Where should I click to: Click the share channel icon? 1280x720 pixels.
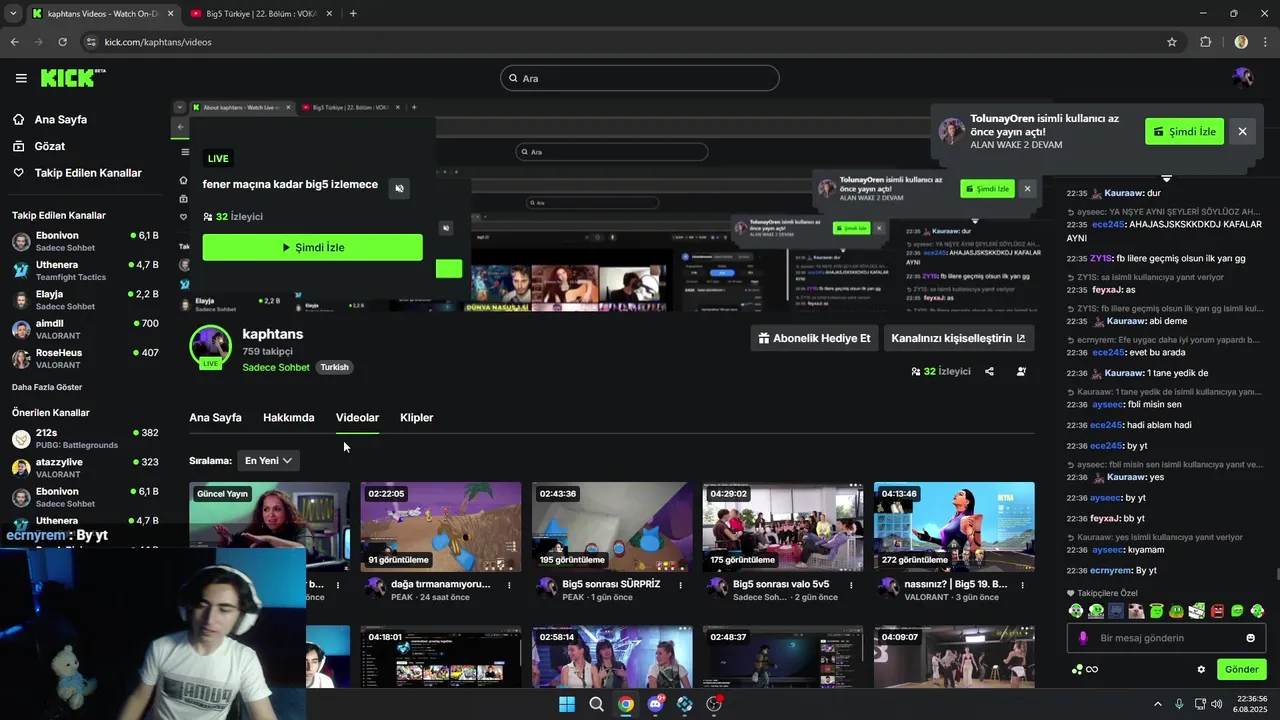pyautogui.click(x=989, y=371)
